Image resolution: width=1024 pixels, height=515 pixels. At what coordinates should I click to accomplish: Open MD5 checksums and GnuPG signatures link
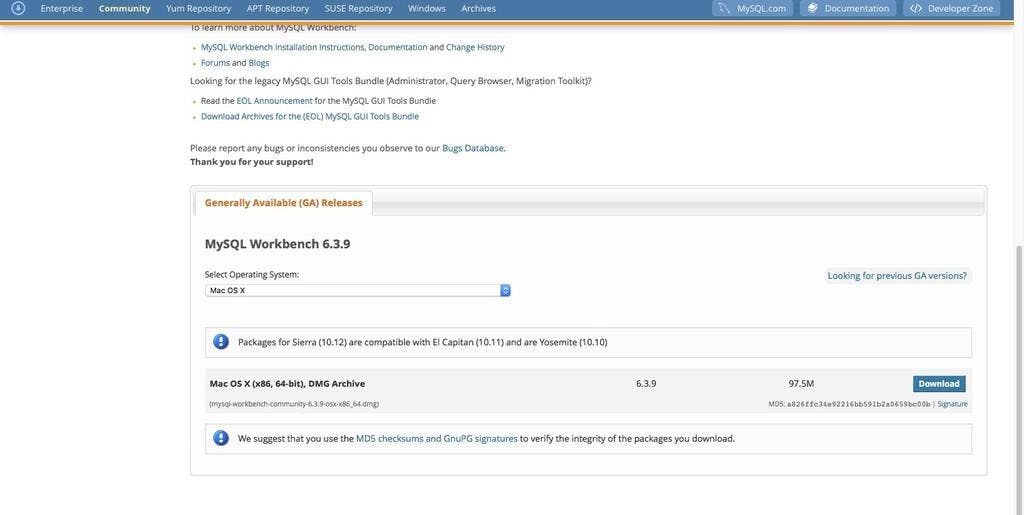point(437,439)
